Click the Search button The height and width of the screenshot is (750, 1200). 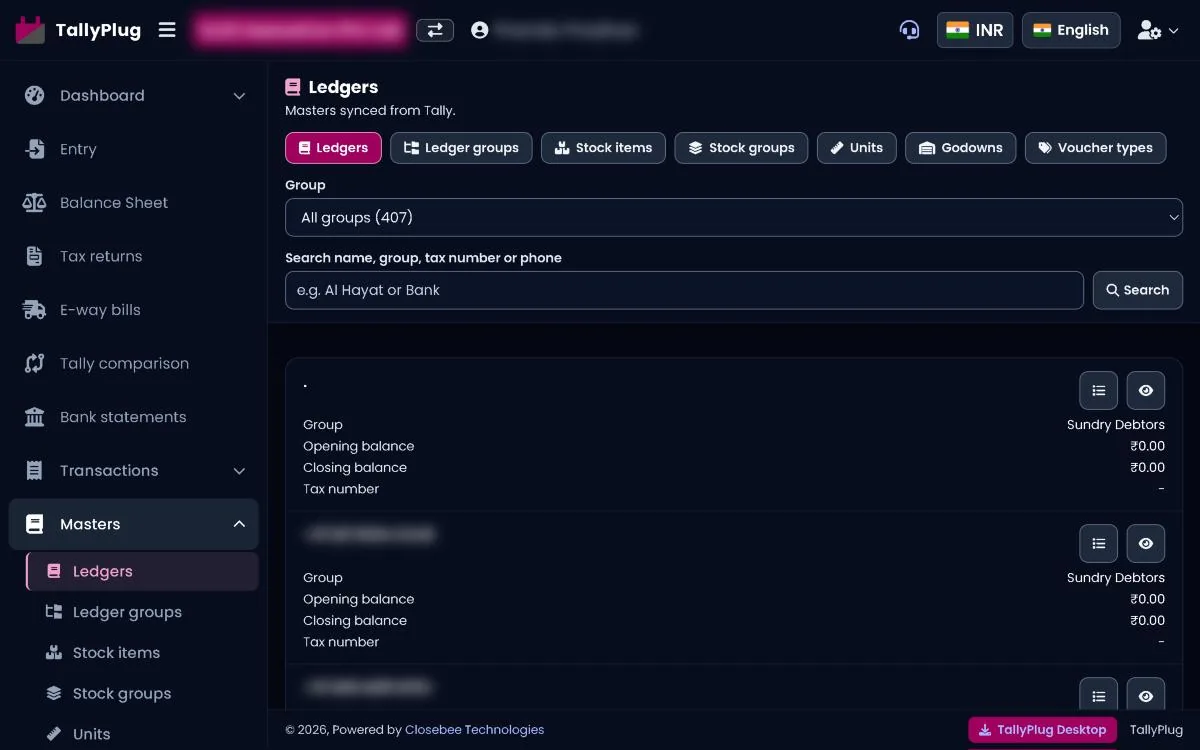pos(1138,290)
